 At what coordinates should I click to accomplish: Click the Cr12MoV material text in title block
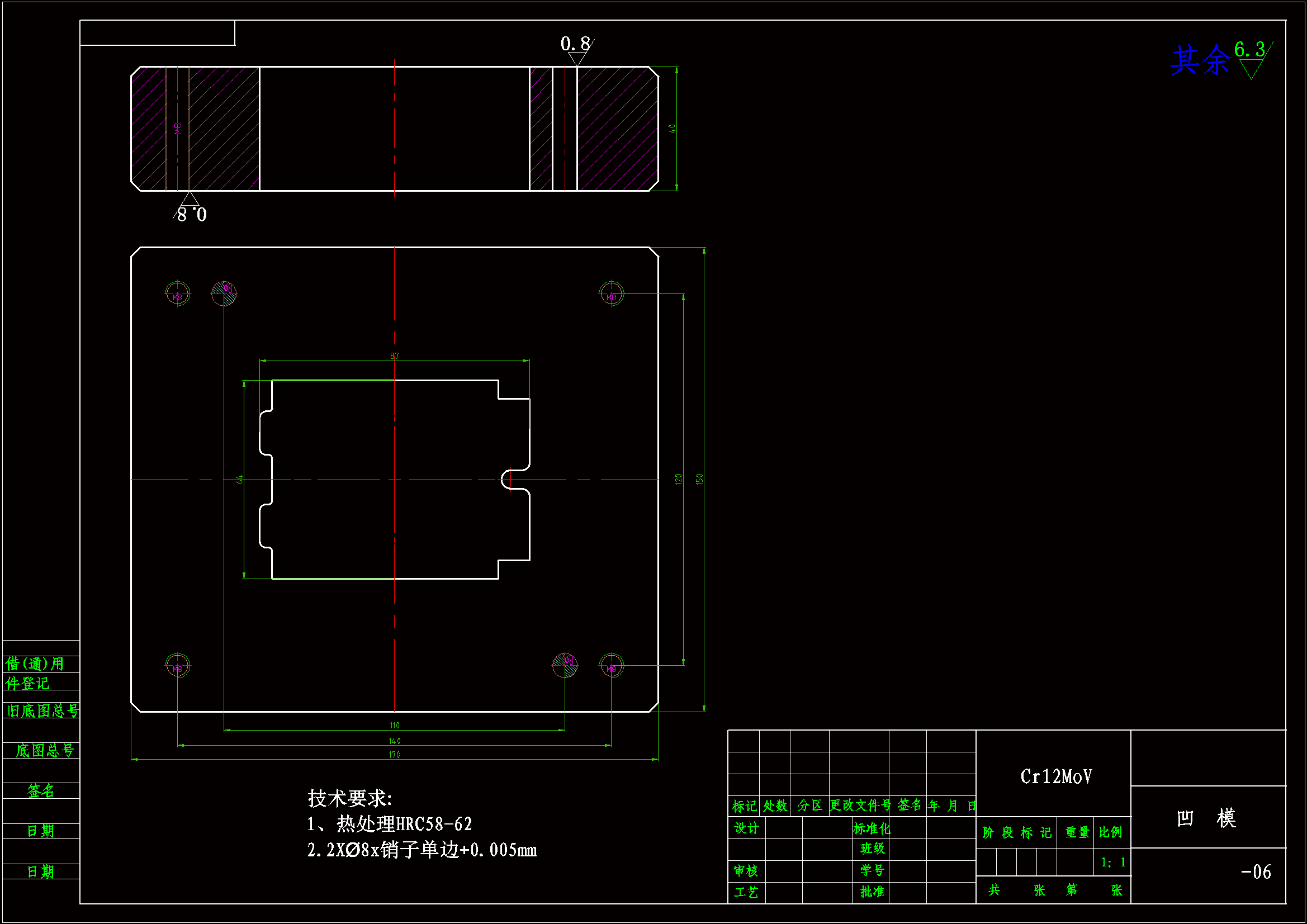(1056, 776)
